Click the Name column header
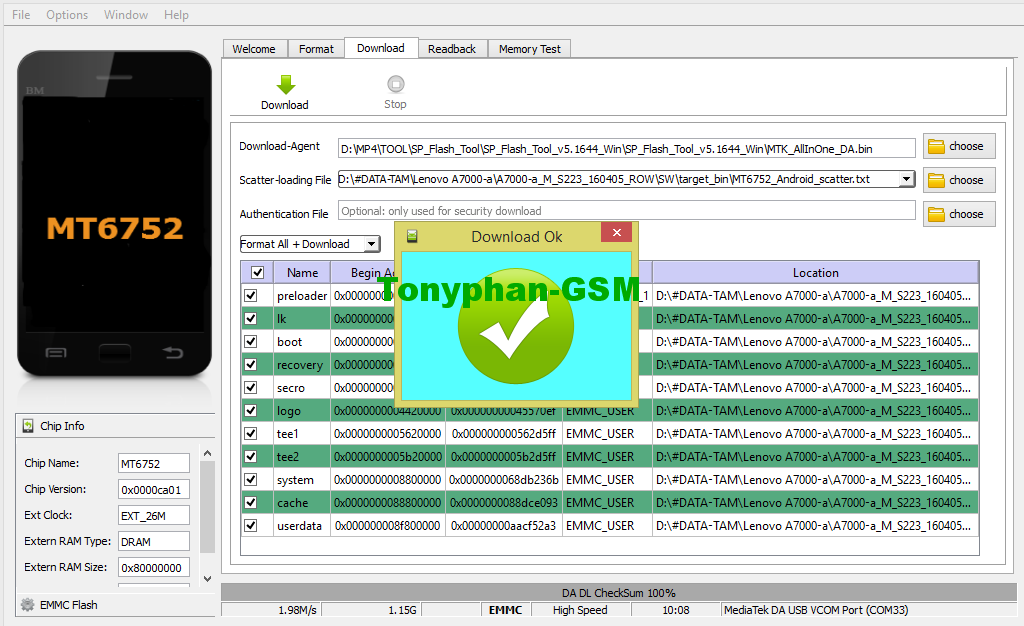1024x626 pixels. pyautogui.click(x=302, y=273)
